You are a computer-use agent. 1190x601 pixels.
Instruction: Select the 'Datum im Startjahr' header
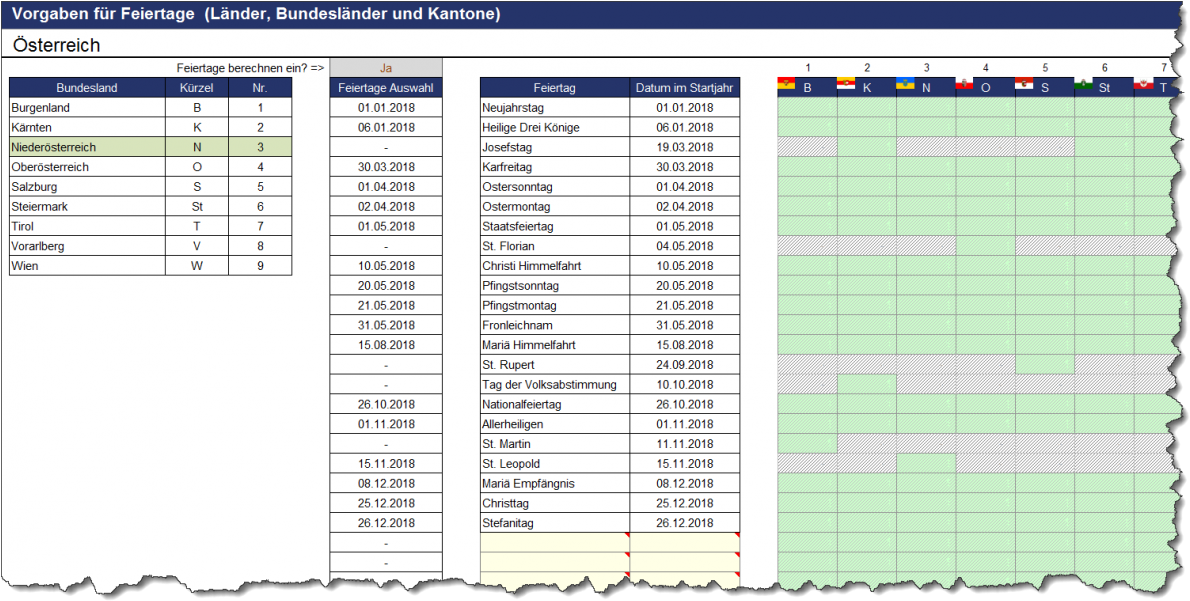coord(685,88)
